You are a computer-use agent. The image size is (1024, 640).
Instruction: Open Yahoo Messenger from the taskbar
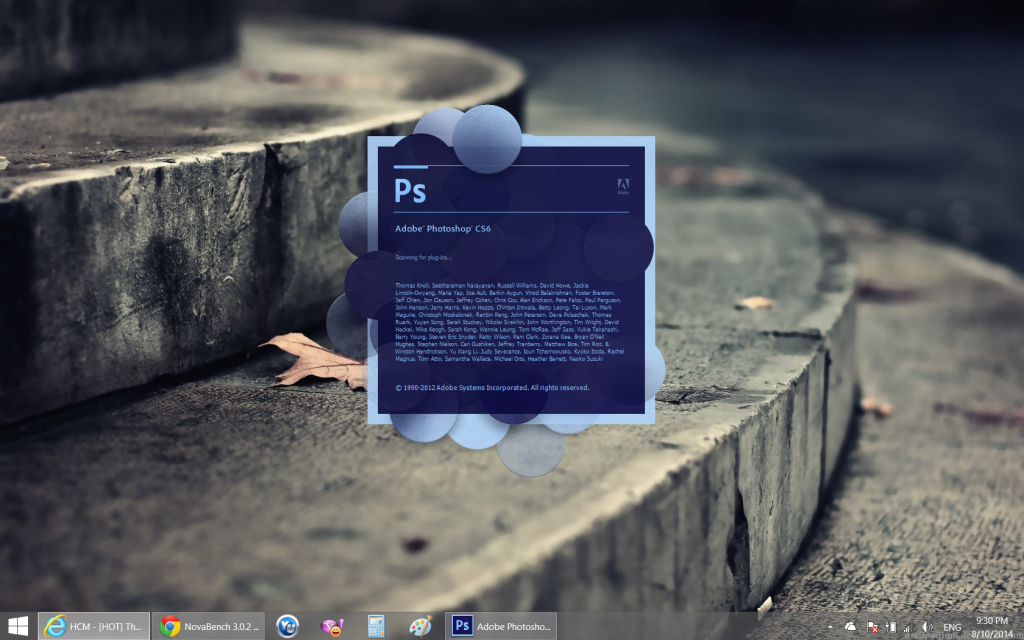(x=331, y=626)
